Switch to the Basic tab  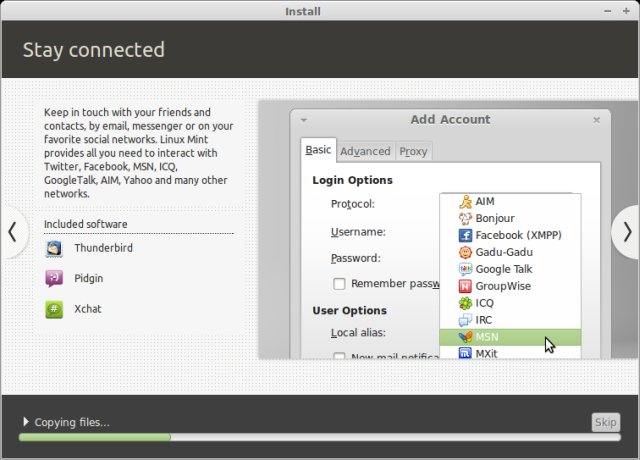tap(318, 150)
